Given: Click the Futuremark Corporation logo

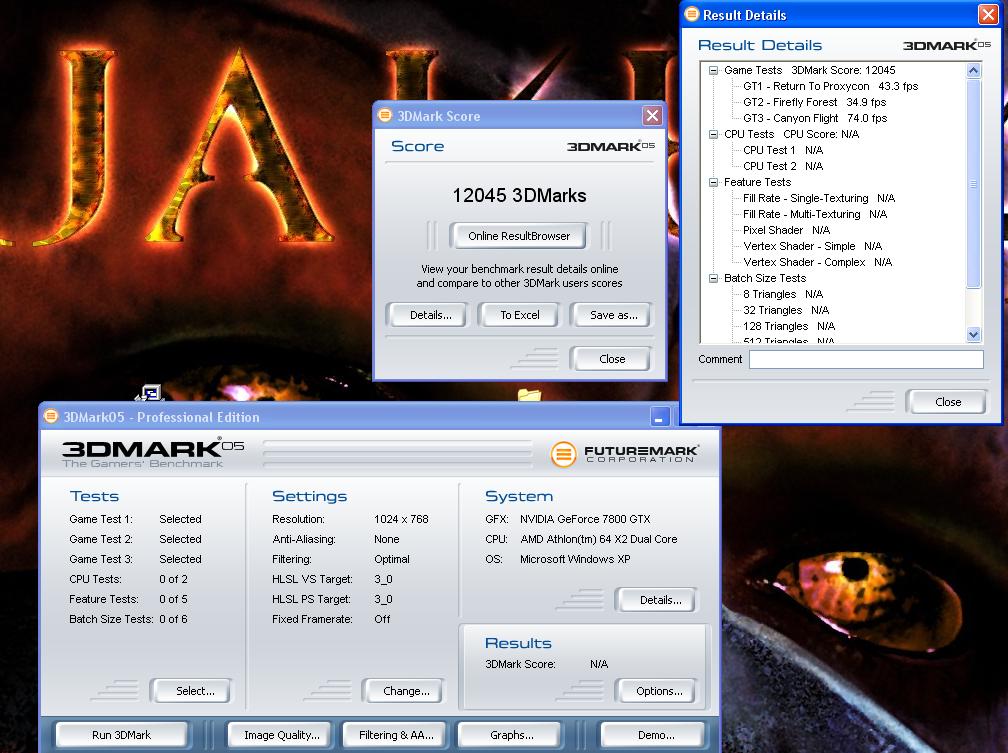Looking at the screenshot, I should 624,454.
